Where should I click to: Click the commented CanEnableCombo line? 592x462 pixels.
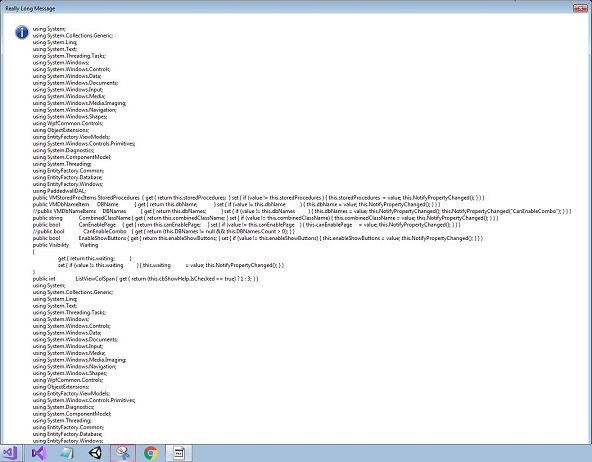pos(163,231)
